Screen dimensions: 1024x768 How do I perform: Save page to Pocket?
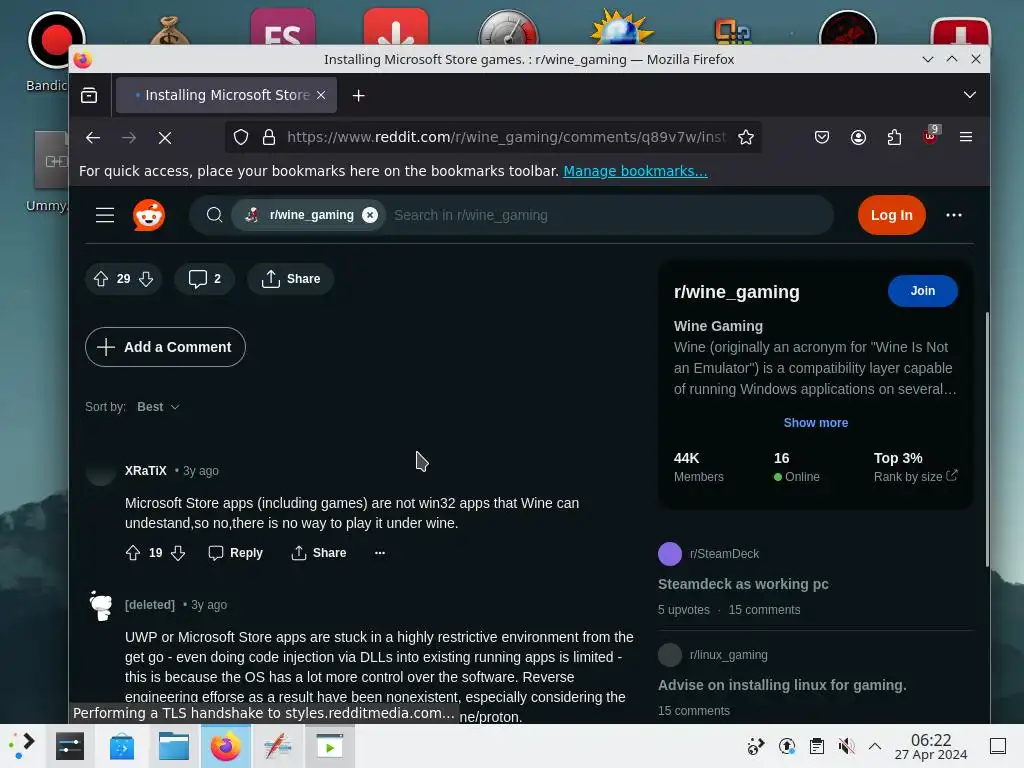pyautogui.click(x=822, y=137)
